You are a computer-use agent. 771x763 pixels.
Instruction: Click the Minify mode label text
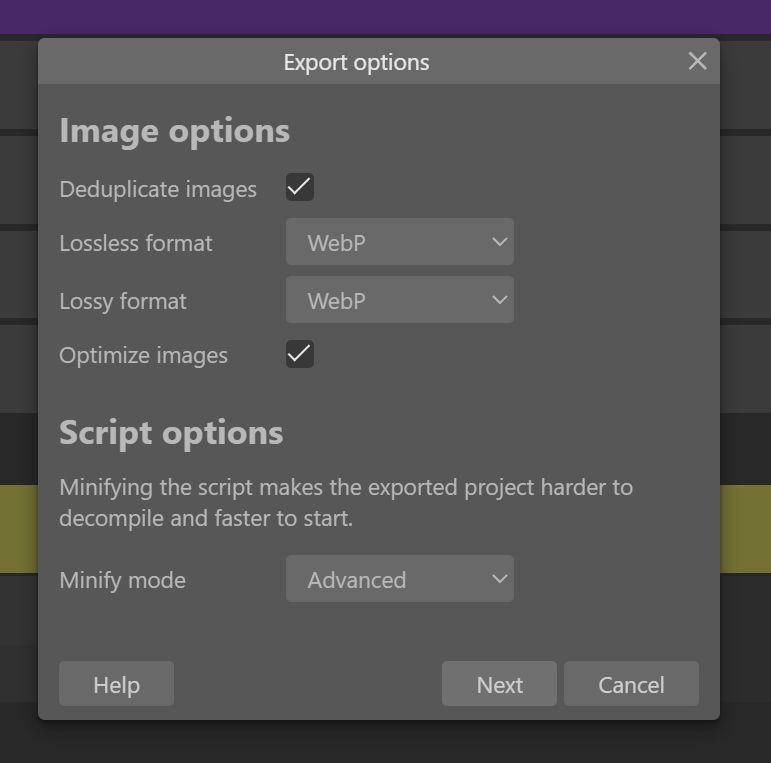pos(122,580)
